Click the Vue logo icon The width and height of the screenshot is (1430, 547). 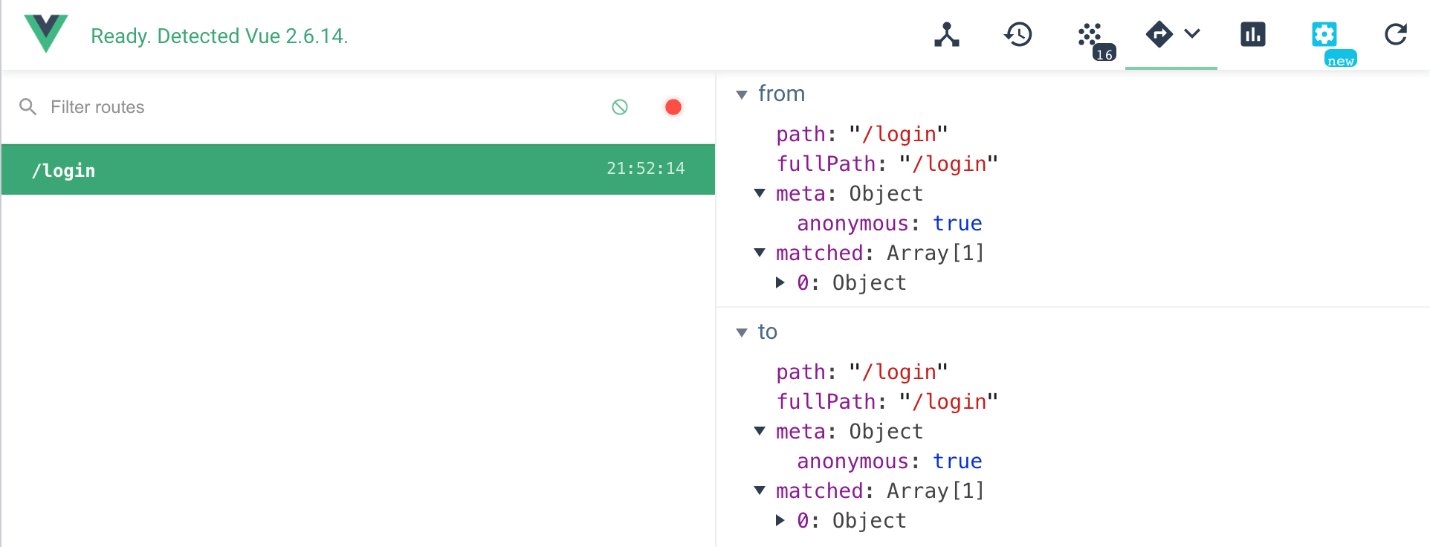pos(47,35)
